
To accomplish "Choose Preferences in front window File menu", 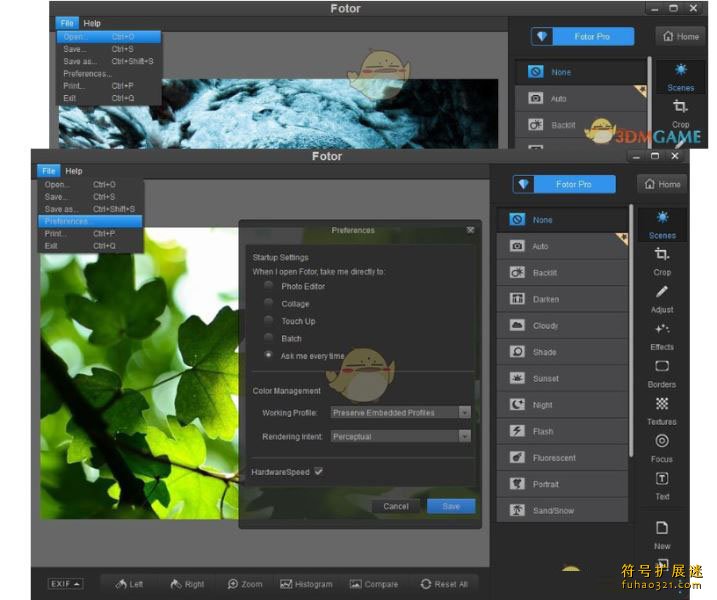I will pyautogui.click(x=91, y=221).
